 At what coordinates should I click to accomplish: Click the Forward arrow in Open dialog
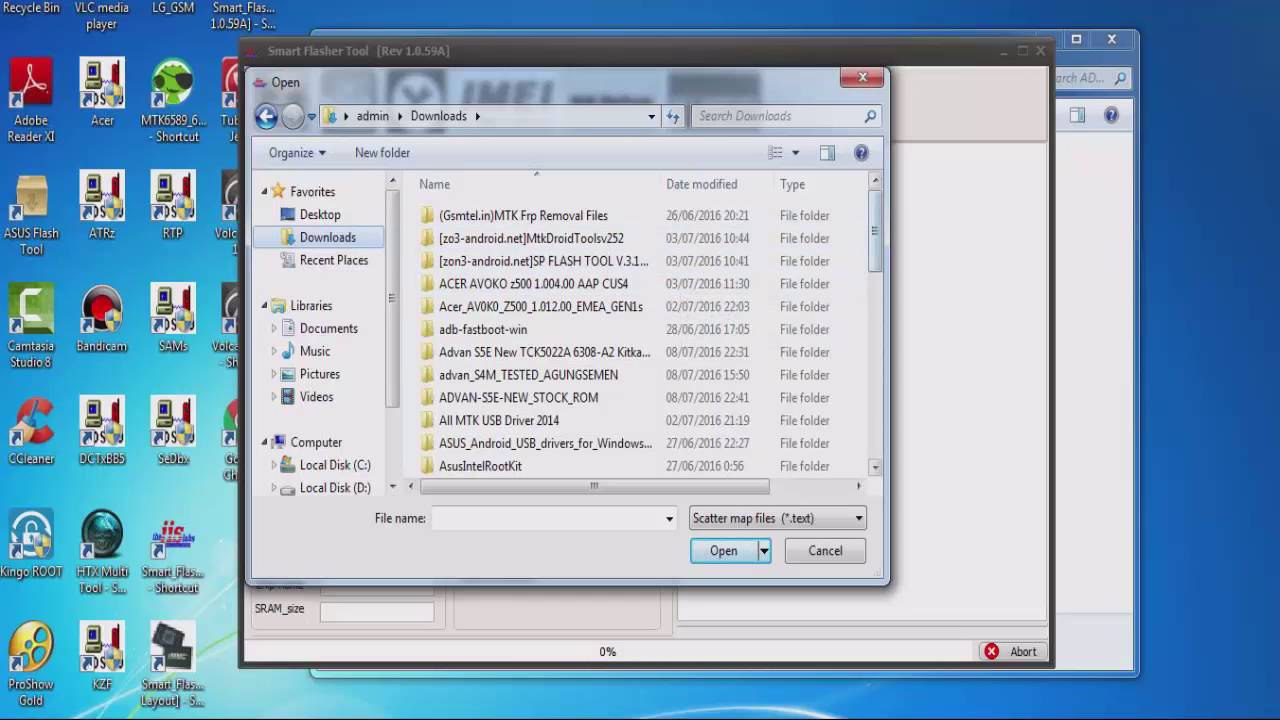point(292,116)
